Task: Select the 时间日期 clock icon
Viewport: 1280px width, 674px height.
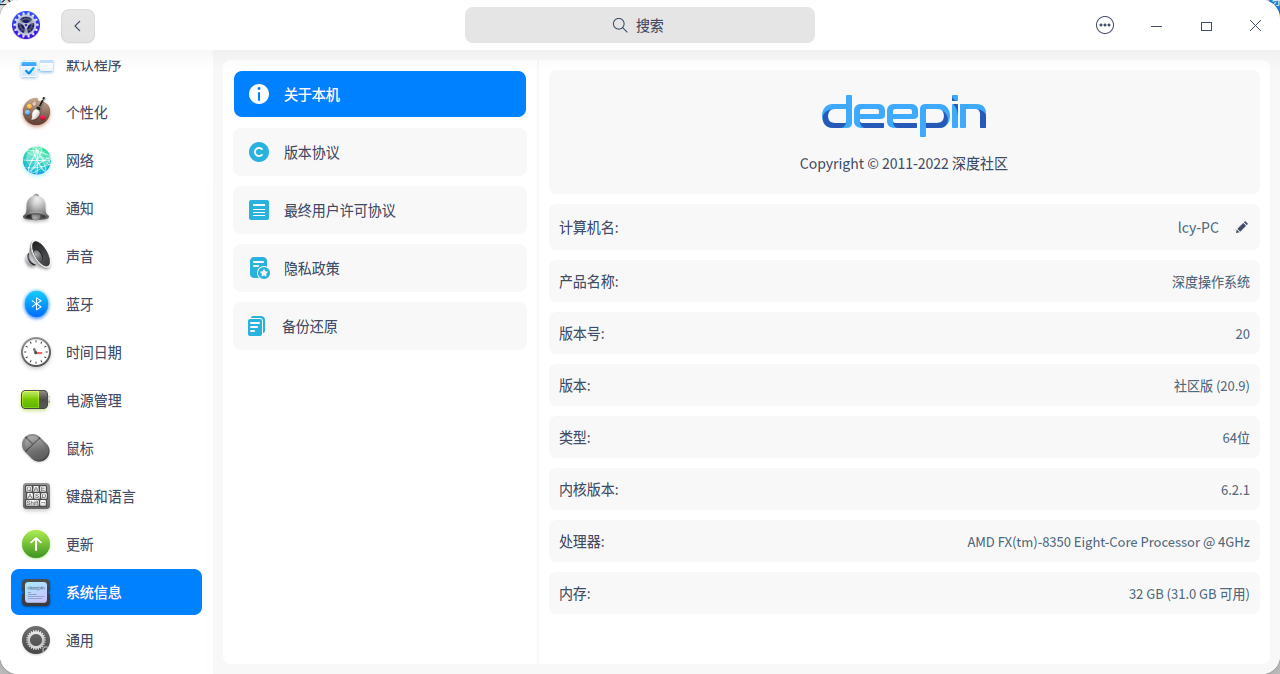Action: click(x=37, y=353)
